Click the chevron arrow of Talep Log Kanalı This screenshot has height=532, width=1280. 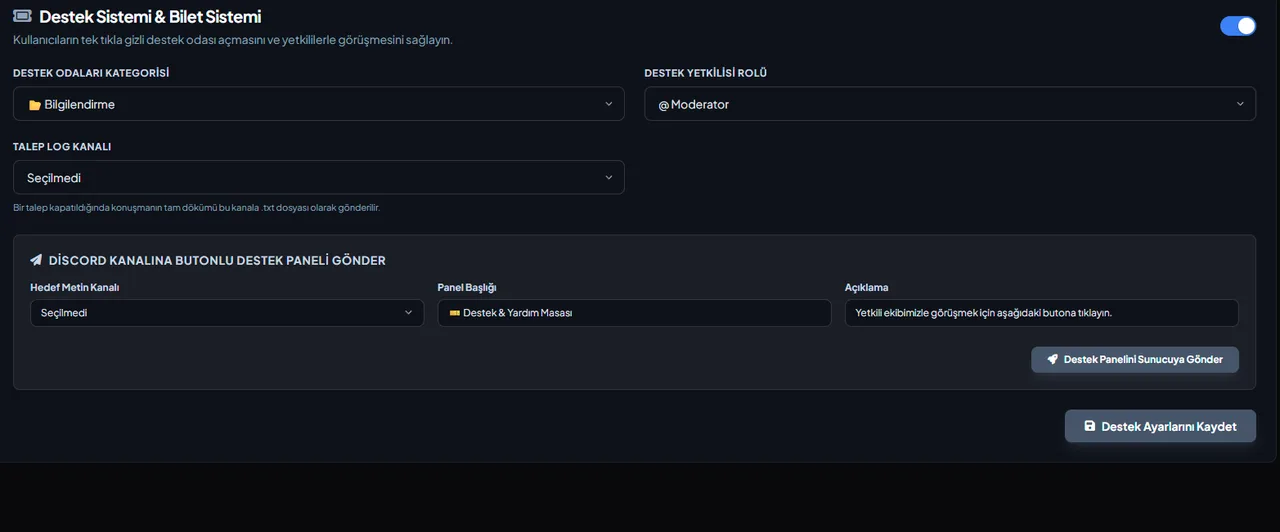608,178
